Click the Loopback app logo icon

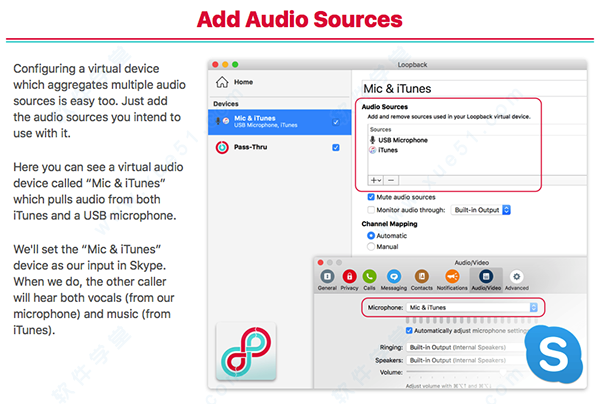tap(246, 351)
